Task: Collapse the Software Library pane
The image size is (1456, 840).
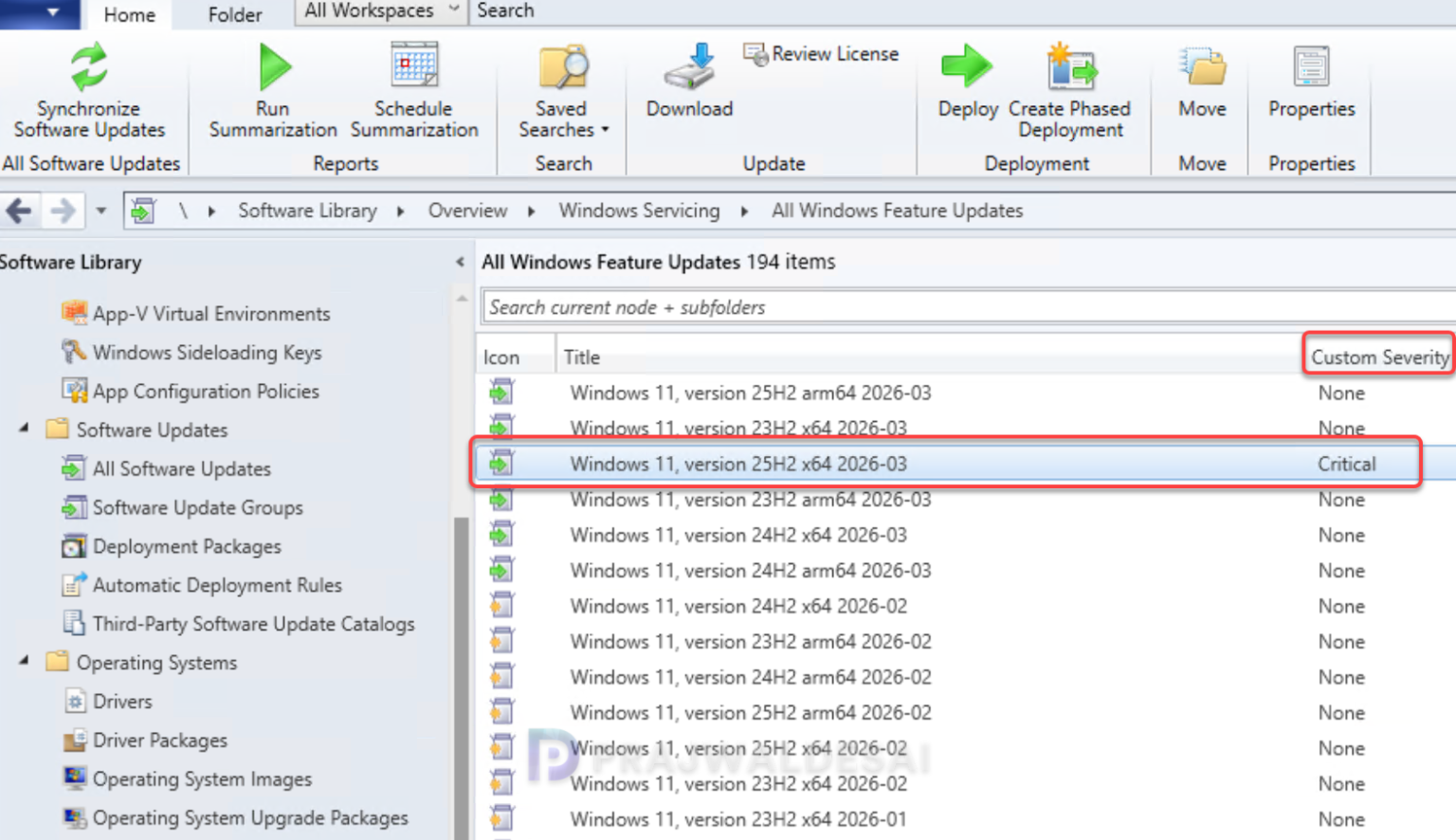Action: pos(460,262)
